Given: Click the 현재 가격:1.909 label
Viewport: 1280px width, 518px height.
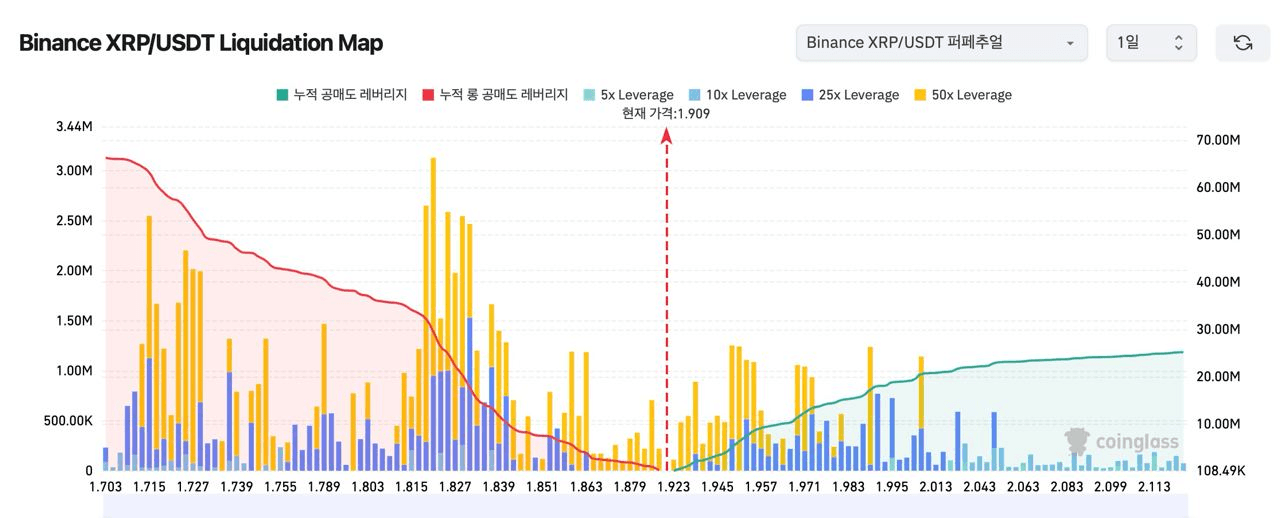Looking at the screenshot, I should coord(666,114).
